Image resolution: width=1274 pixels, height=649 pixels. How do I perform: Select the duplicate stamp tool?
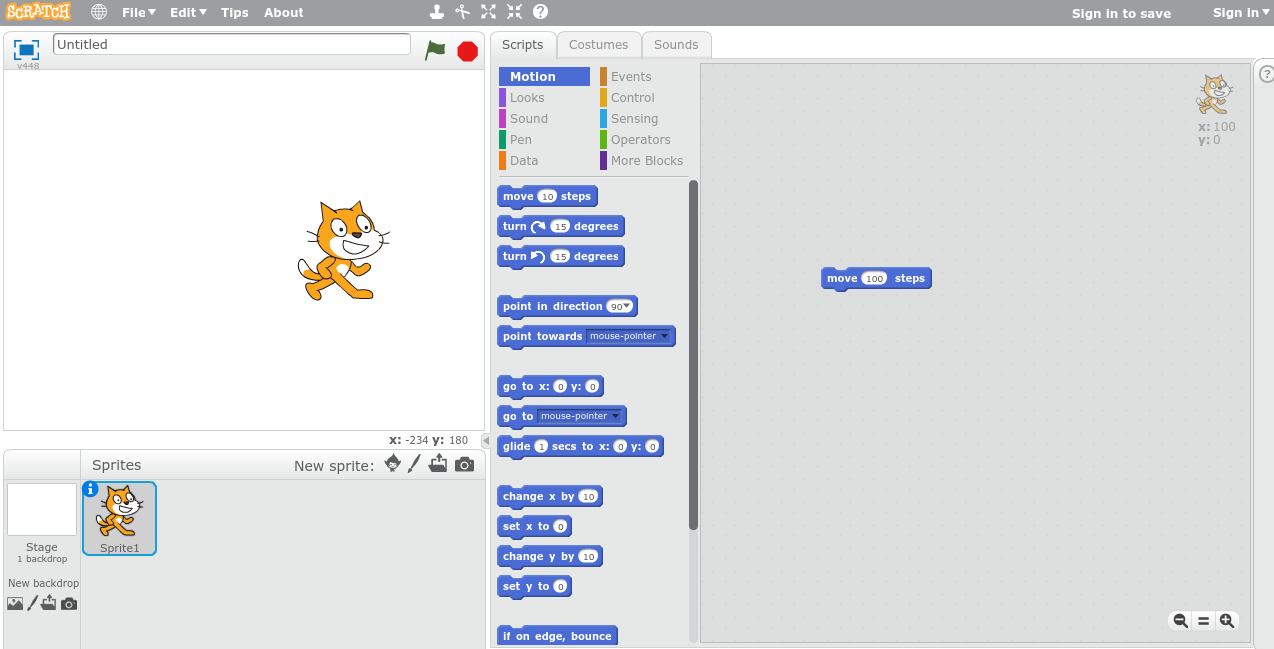(x=436, y=12)
